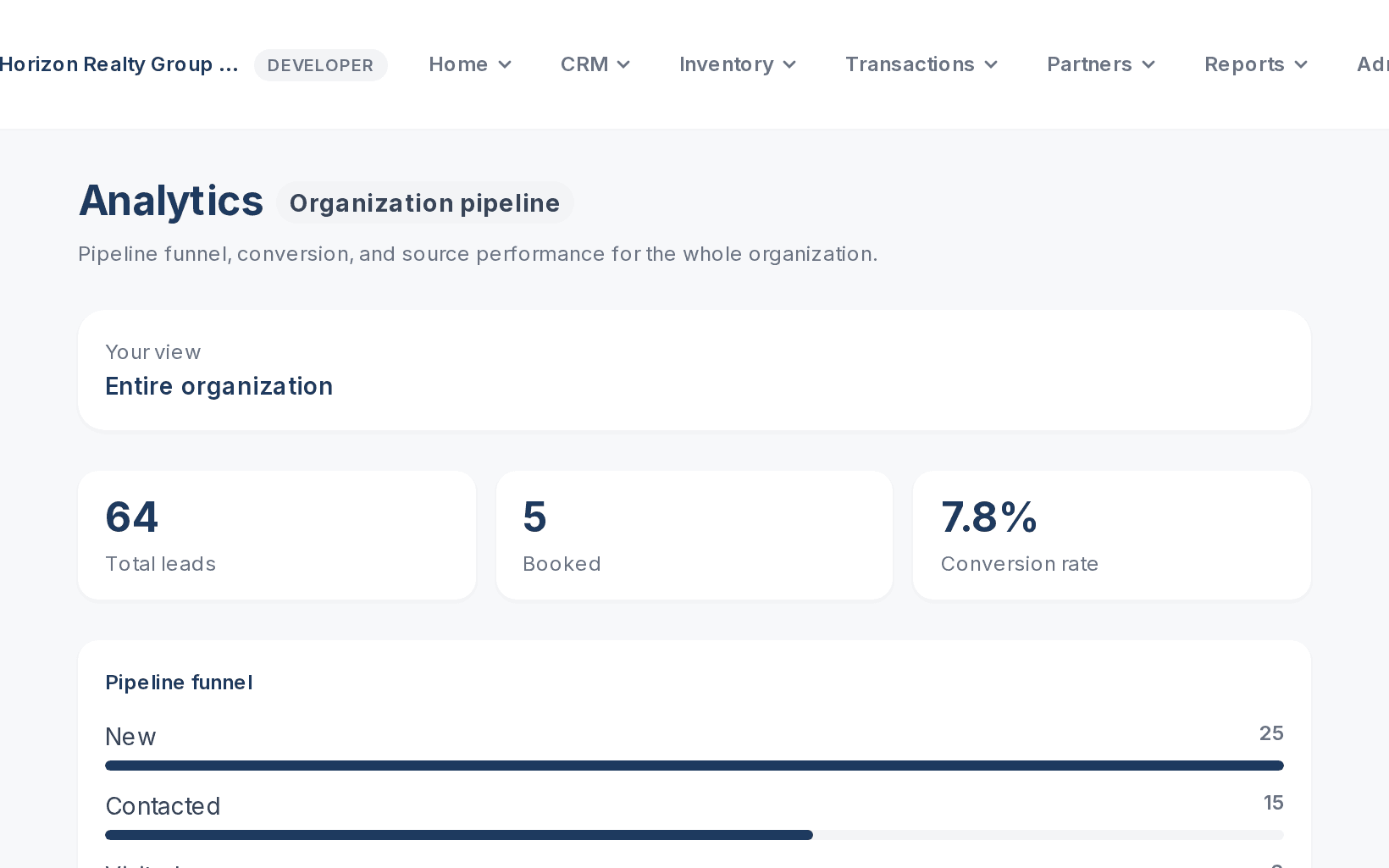Click the Contacted stage progress bar
Screen dimensions: 1389x868
pos(694,835)
